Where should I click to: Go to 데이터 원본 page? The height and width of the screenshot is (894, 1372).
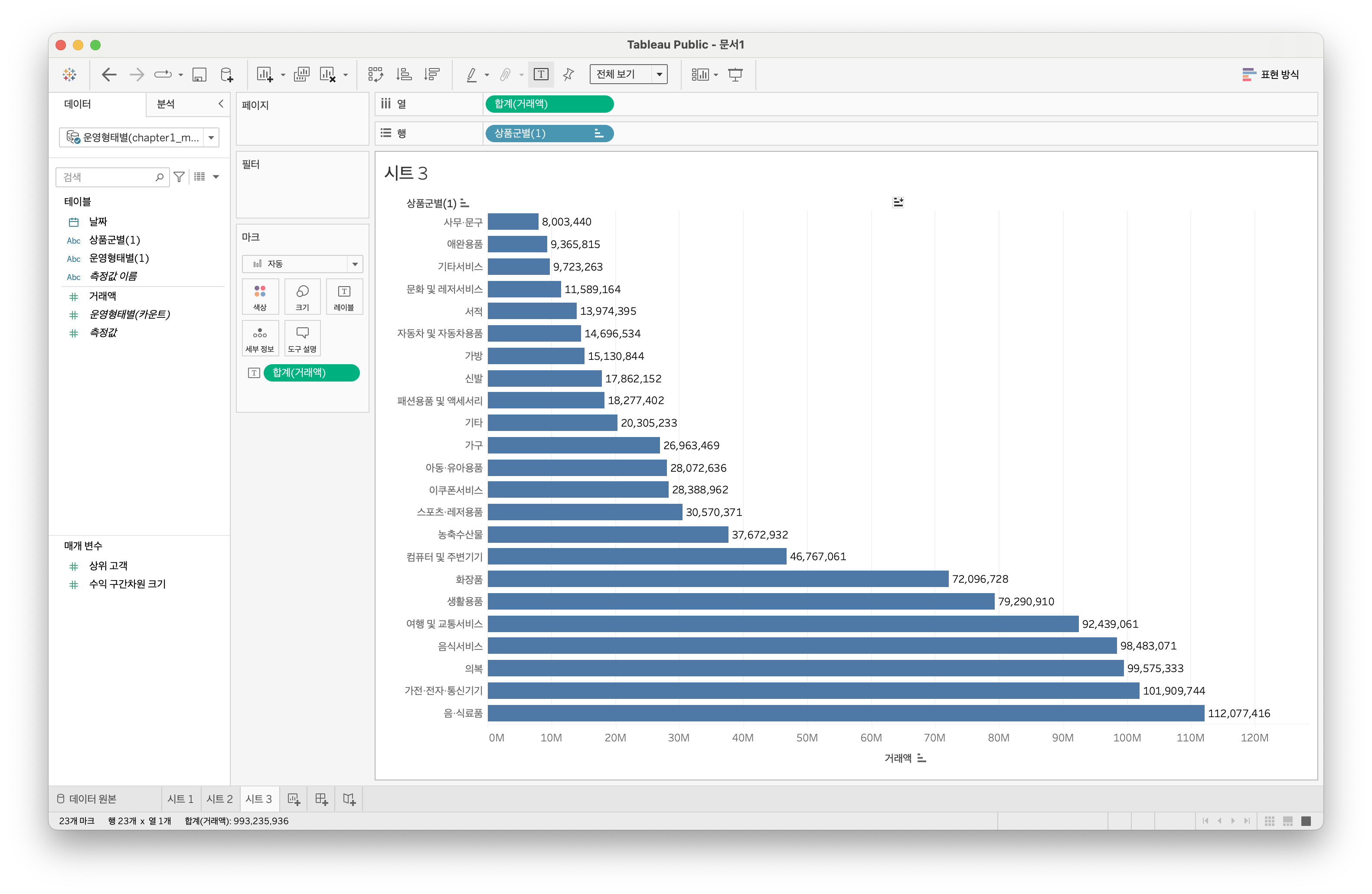click(87, 799)
